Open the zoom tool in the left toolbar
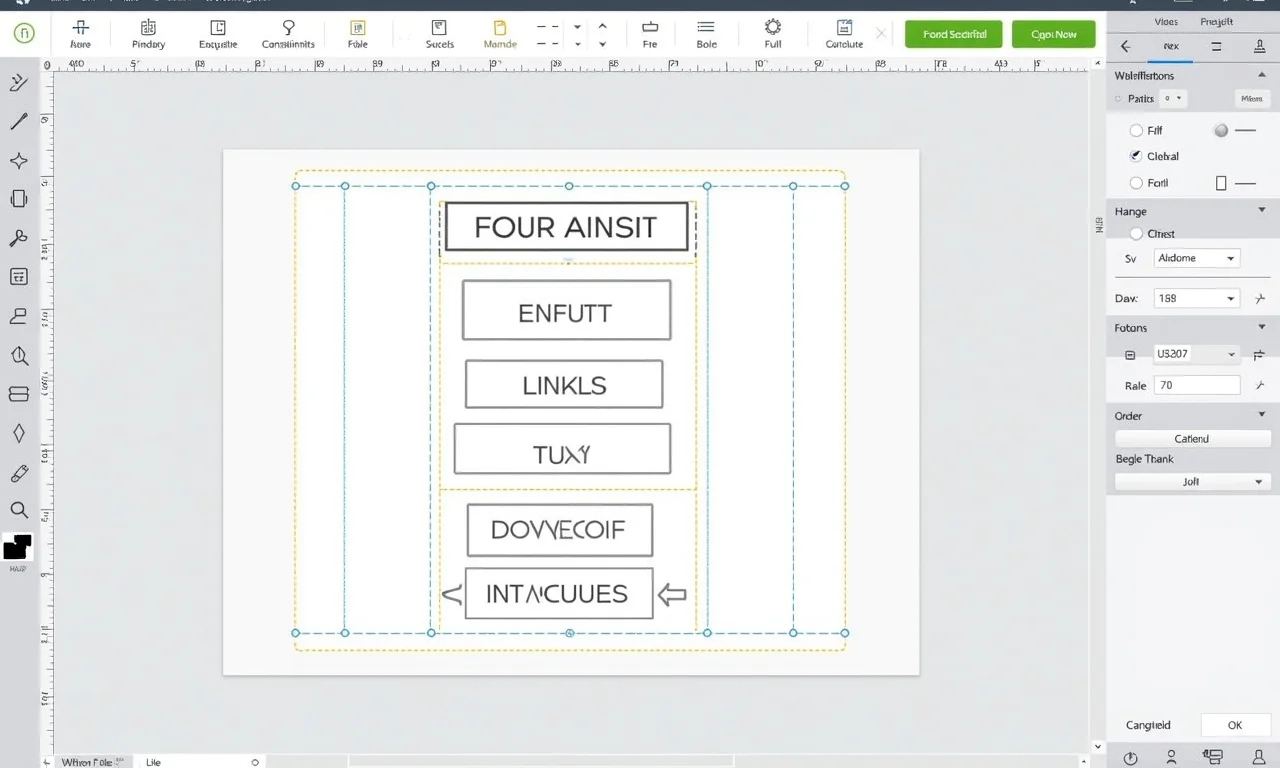 point(18,510)
